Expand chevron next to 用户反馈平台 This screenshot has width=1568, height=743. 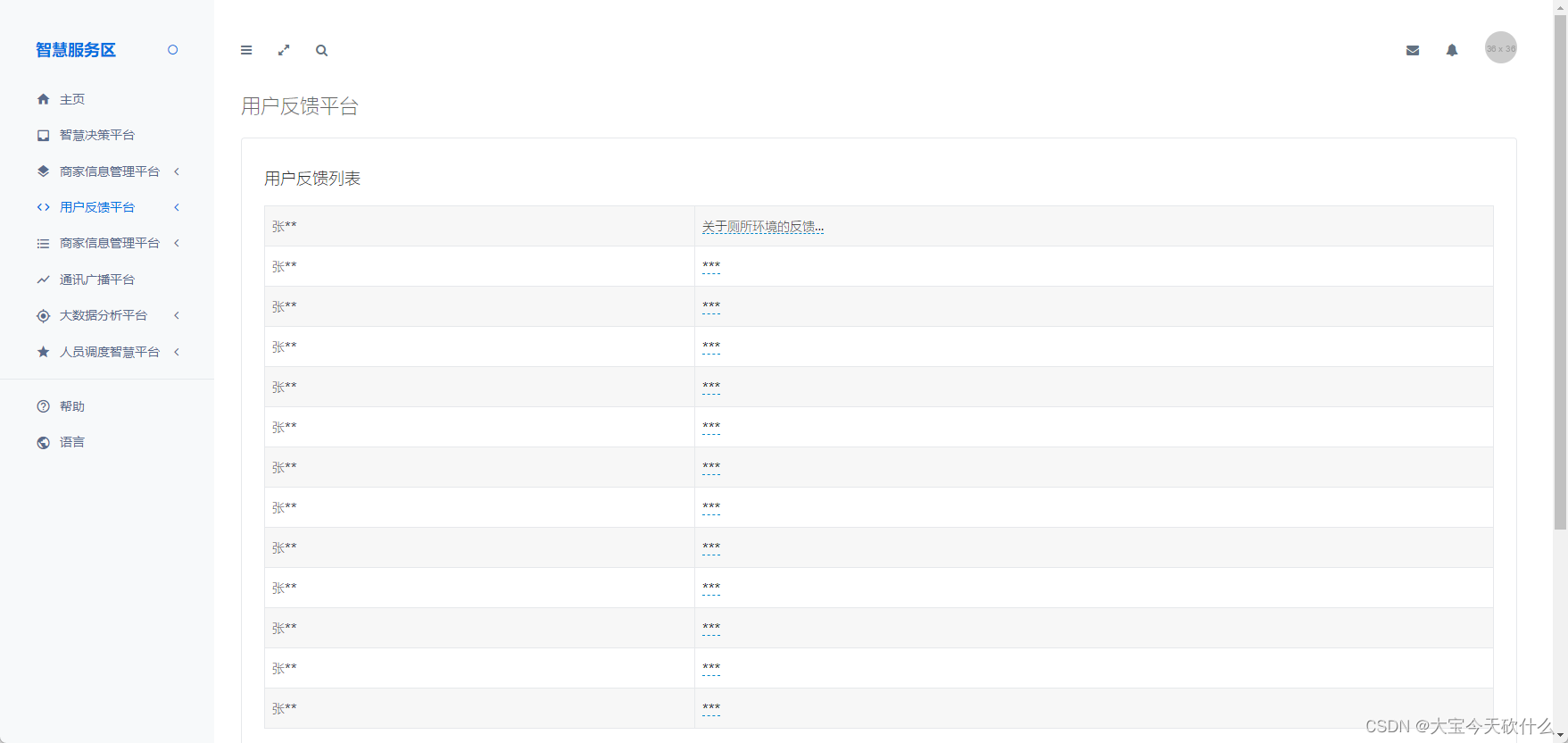click(x=177, y=207)
